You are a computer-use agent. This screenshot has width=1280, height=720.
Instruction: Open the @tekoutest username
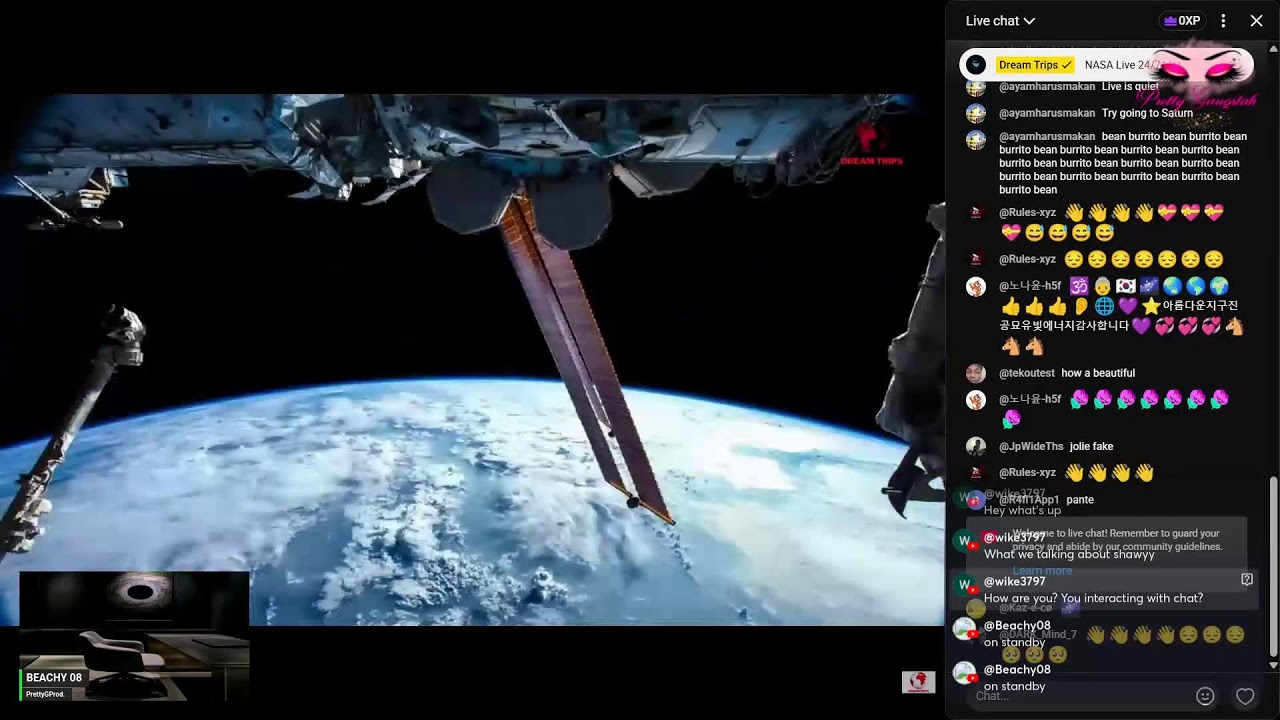[1027, 374]
